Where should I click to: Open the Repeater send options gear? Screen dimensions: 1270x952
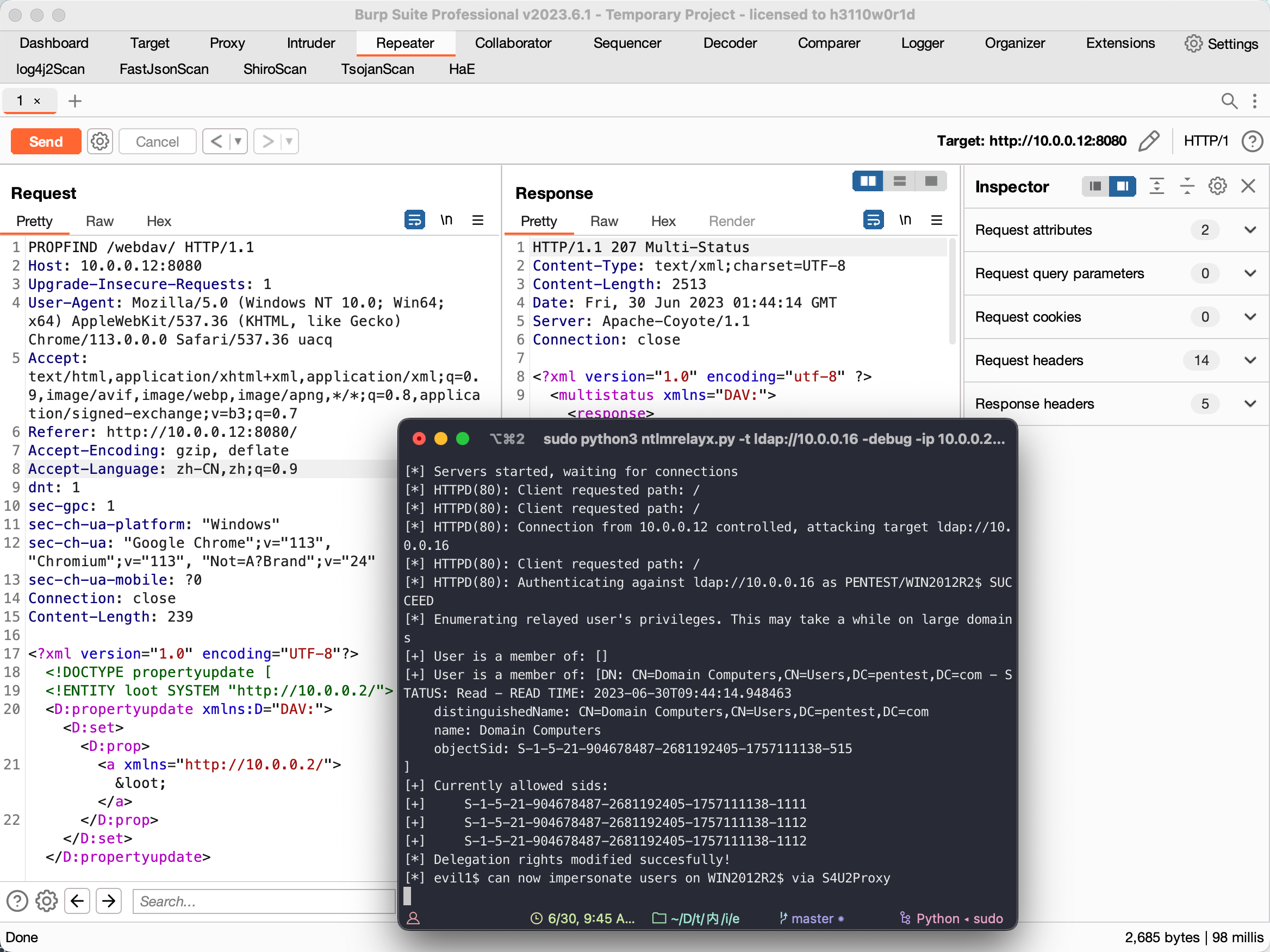[100, 141]
